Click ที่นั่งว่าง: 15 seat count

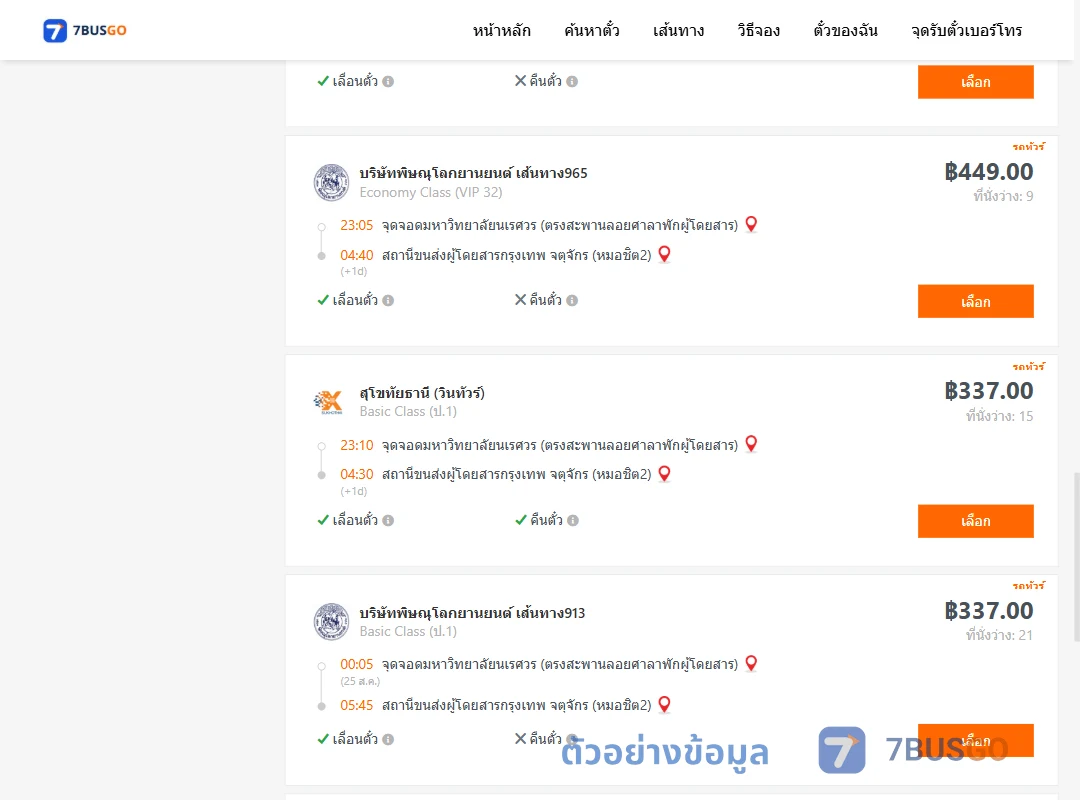pyautogui.click(x=999, y=416)
